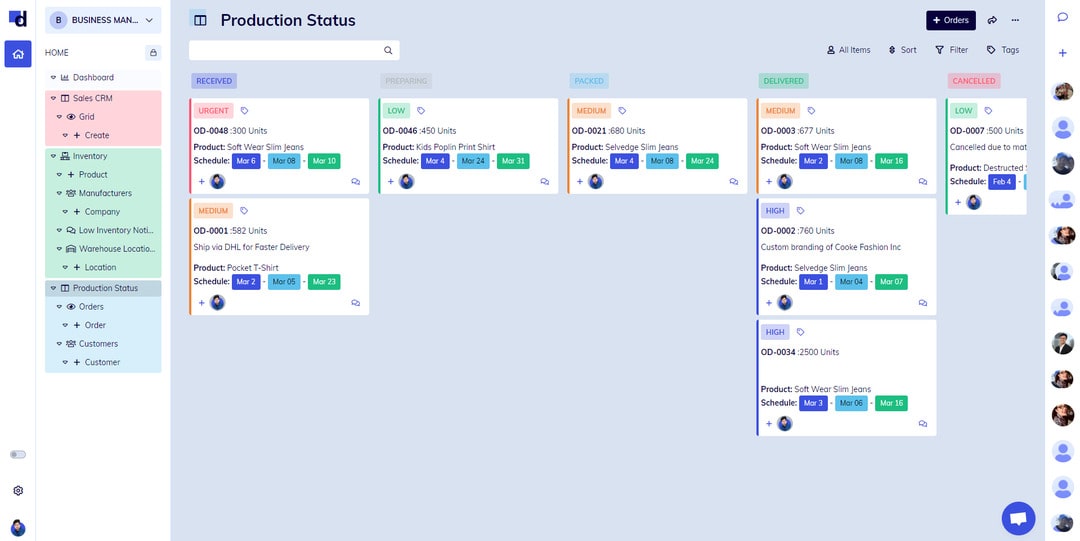Click the lock icon beside HOME
1080x541 pixels.
click(153, 53)
